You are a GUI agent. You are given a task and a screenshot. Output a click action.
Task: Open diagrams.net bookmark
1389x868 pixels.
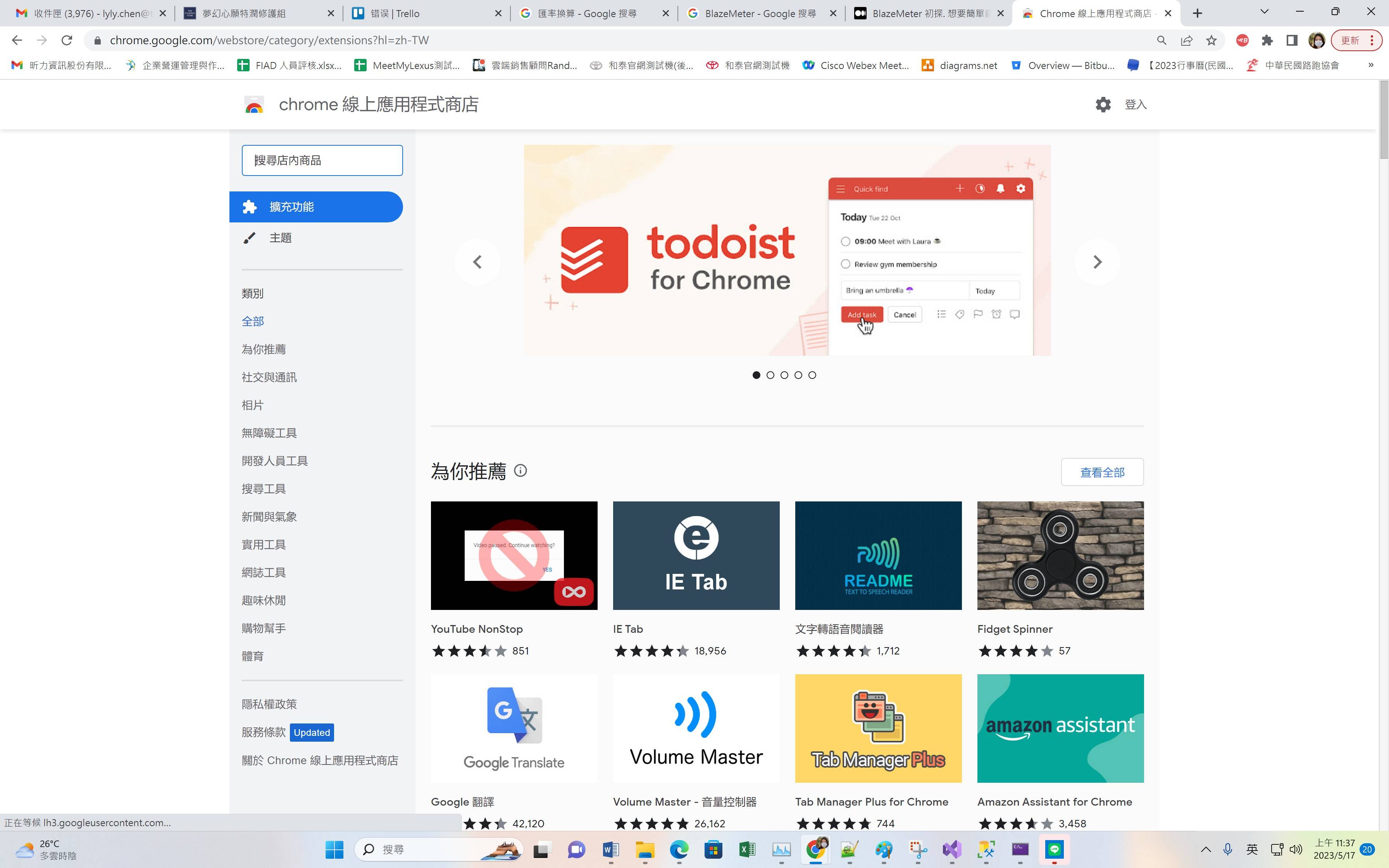(960, 65)
